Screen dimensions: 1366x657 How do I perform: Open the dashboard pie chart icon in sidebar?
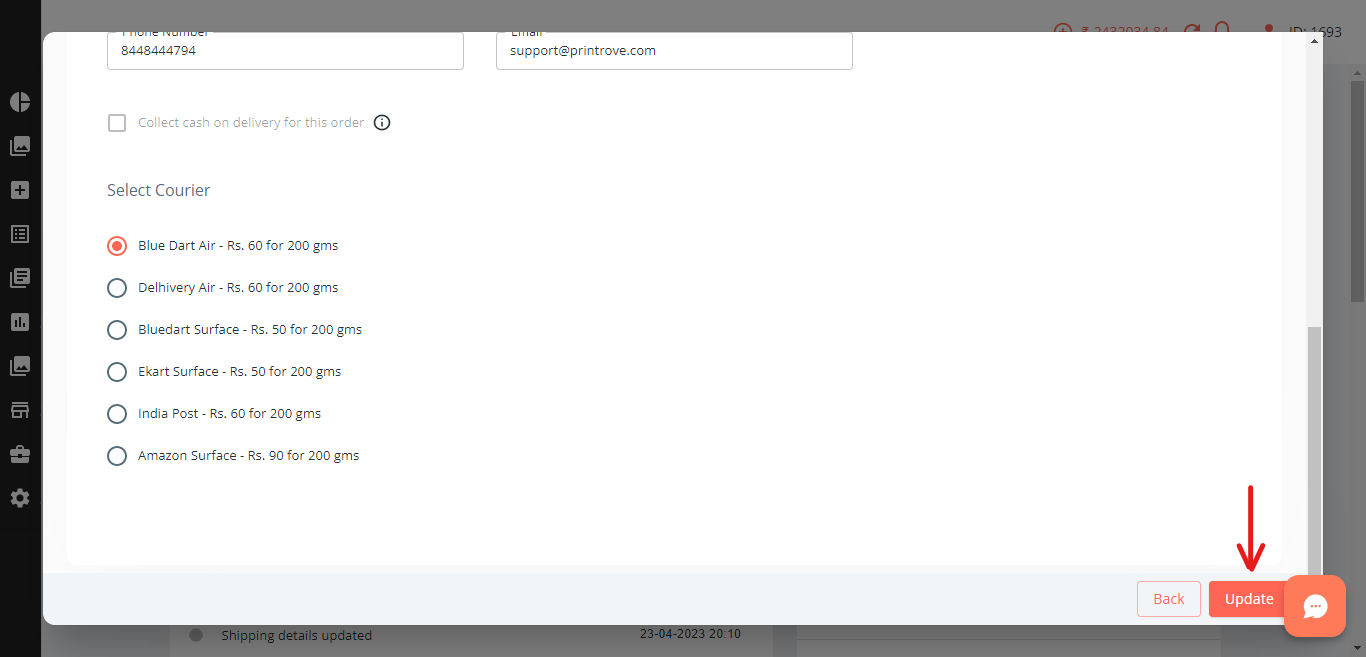click(x=20, y=102)
